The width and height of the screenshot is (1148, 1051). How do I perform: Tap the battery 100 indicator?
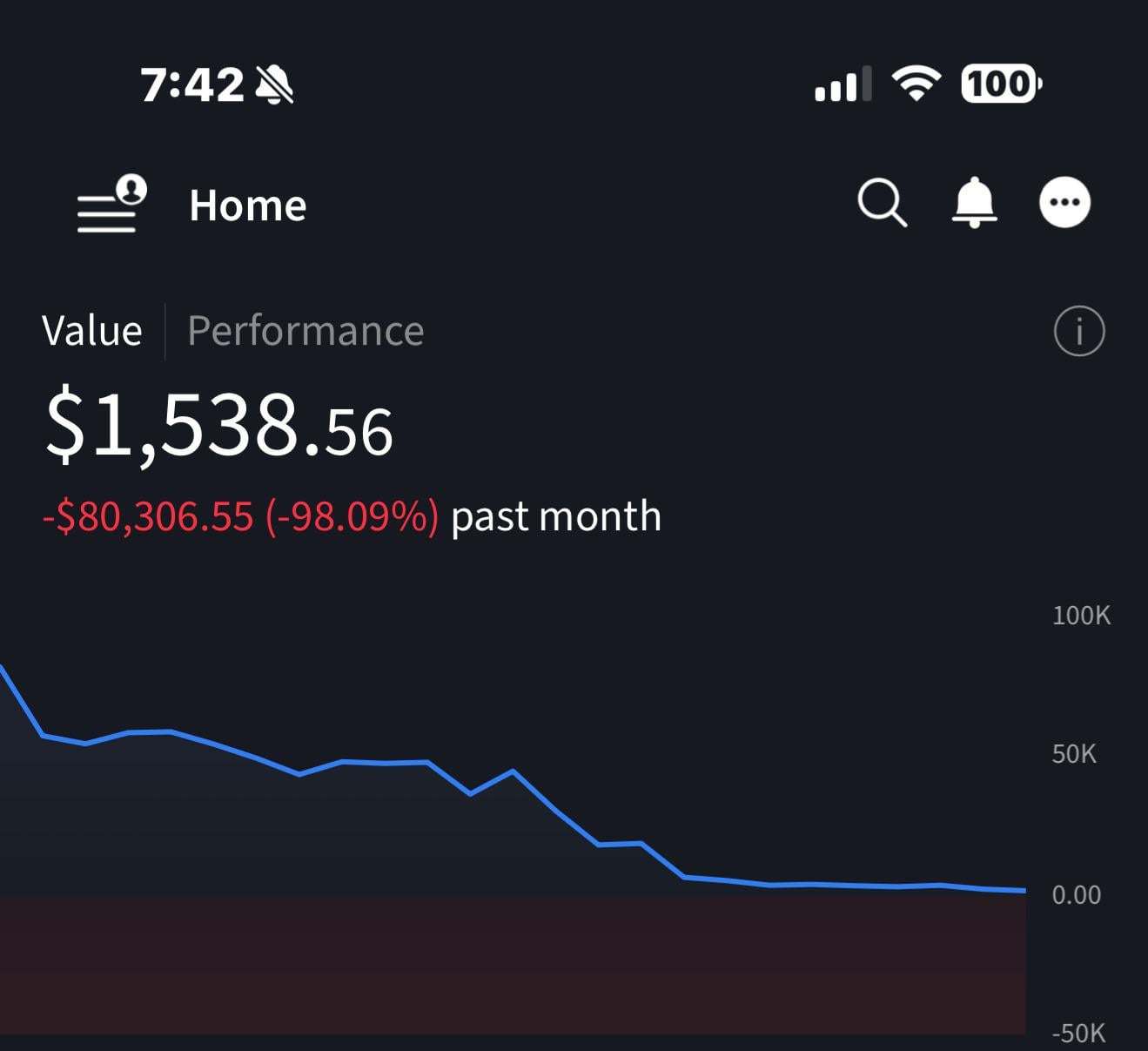click(x=1000, y=84)
